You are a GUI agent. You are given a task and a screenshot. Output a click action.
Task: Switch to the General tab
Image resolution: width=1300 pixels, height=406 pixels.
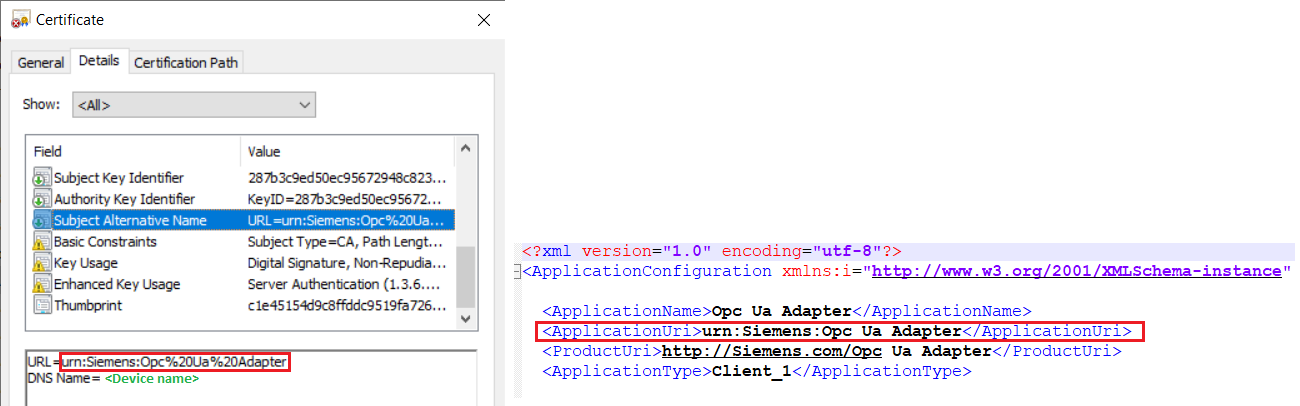coord(41,63)
